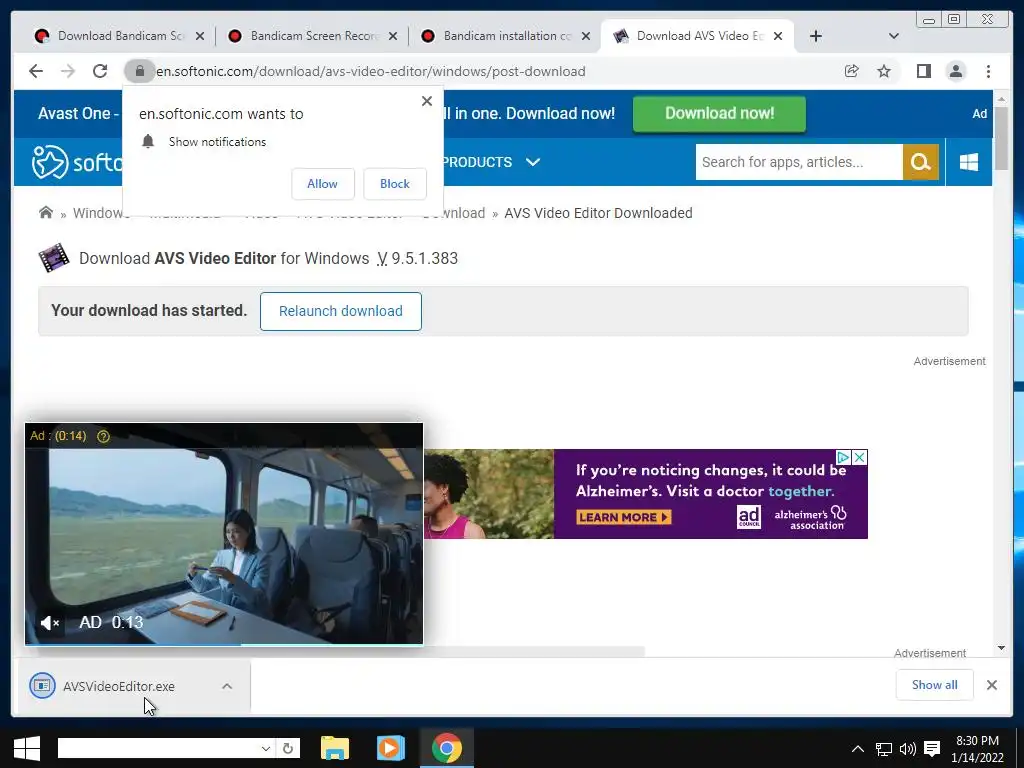Click Chrome icon in taskbar
1024x768 pixels.
click(447, 748)
